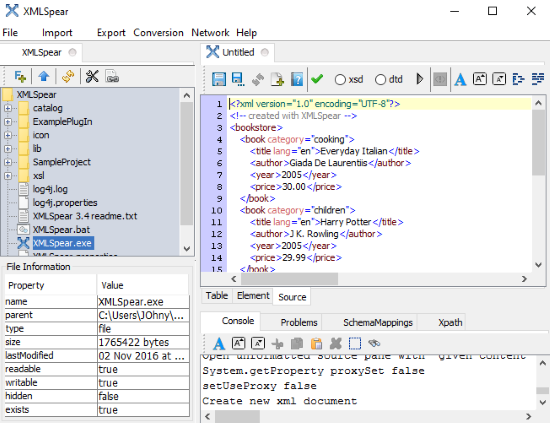This screenshot has width=550, height=423.
Task: Click the editor vertical scroll down arrow
Action: (538, 265)
